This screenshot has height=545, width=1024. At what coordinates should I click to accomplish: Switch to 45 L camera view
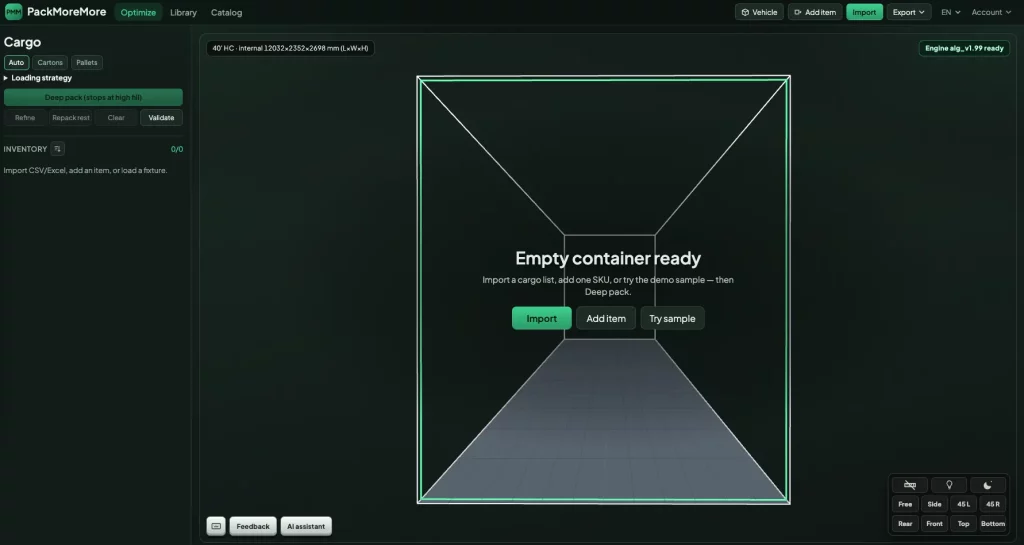coord(963,504)
